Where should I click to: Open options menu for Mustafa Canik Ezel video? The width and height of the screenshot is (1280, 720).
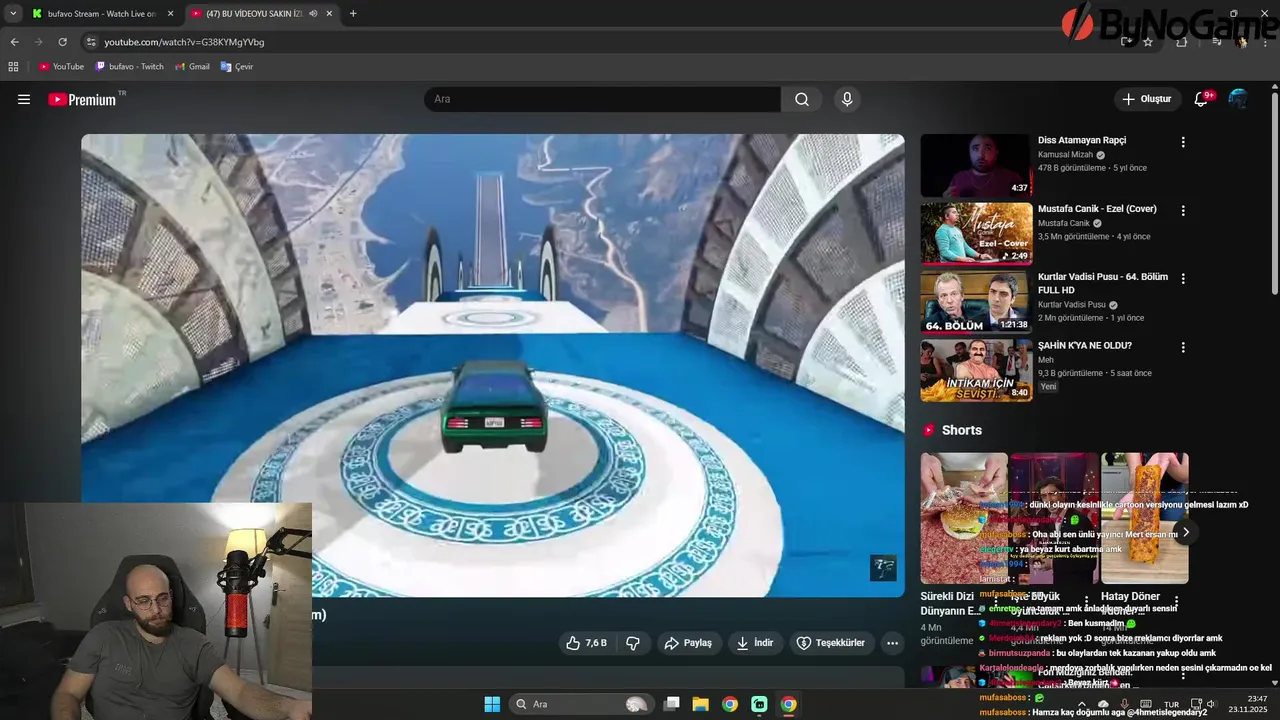[x=1183, y=211]
